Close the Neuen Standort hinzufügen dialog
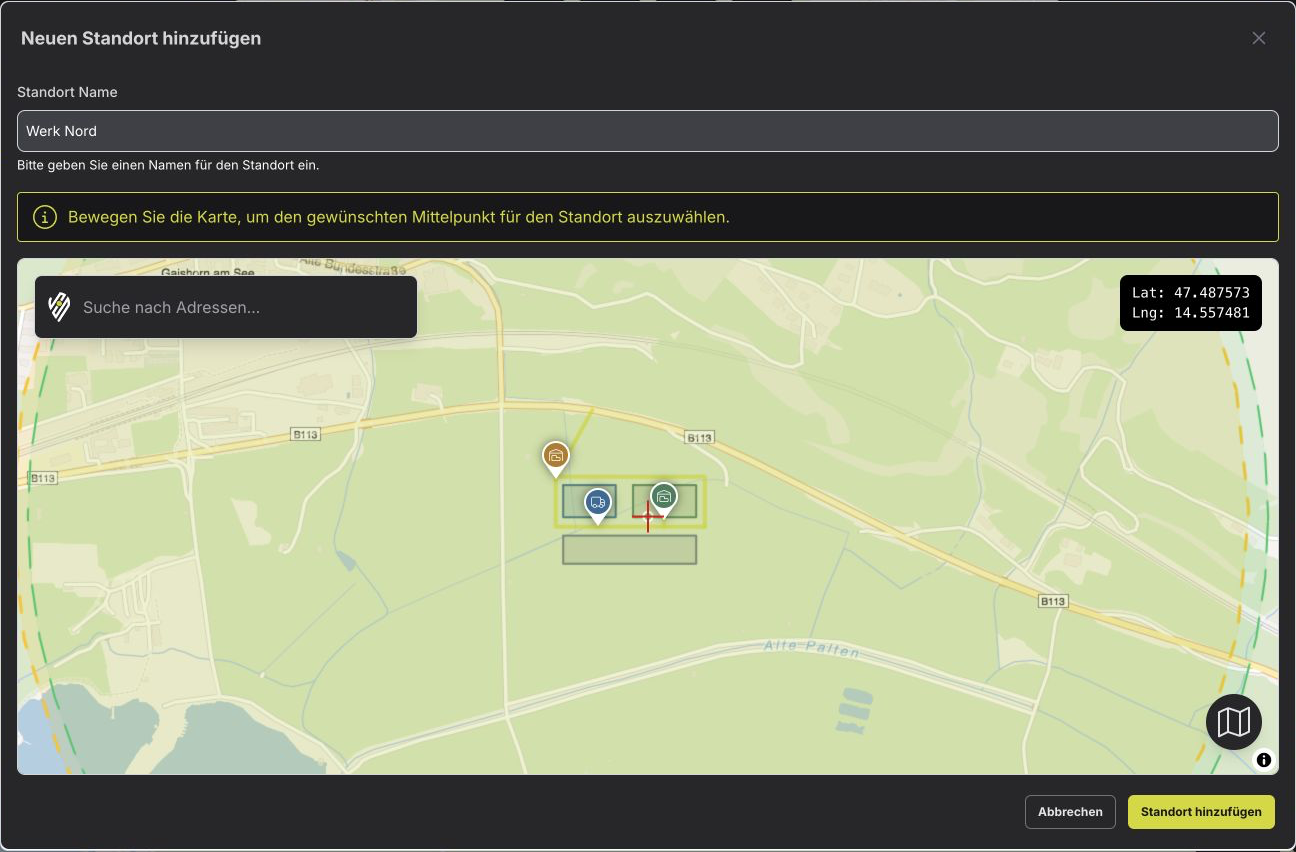Viewport: 1296px width, 852px height. [x=1259, y=38]
